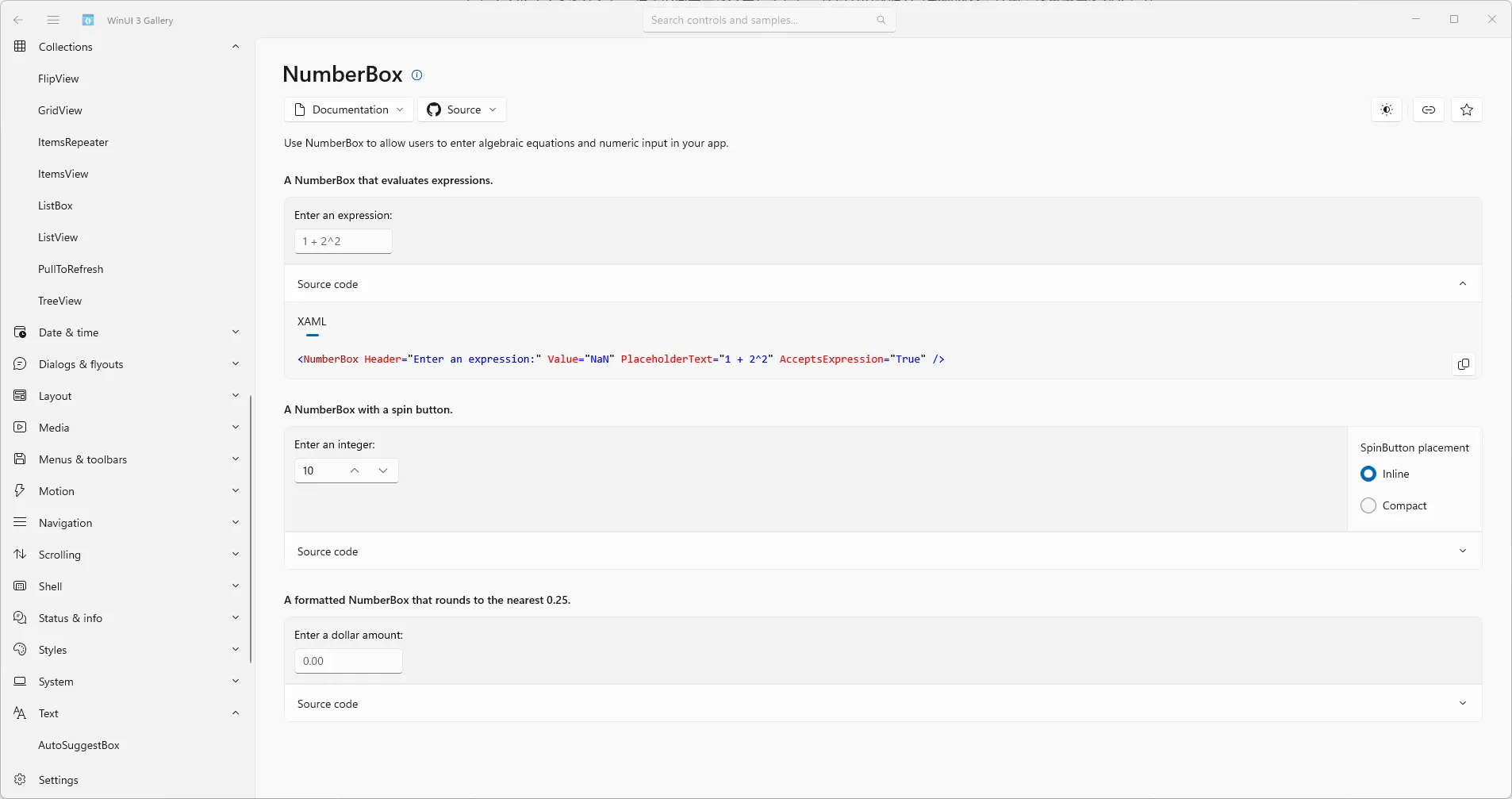This screenshot has height=799, width=1512.
Task: Toggle the hamburger navigation menu
Action: click(x=53, y=20)
